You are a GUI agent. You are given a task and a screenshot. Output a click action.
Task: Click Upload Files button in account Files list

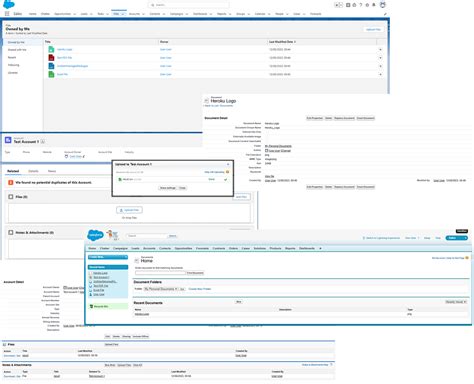[x=129, y=210]
